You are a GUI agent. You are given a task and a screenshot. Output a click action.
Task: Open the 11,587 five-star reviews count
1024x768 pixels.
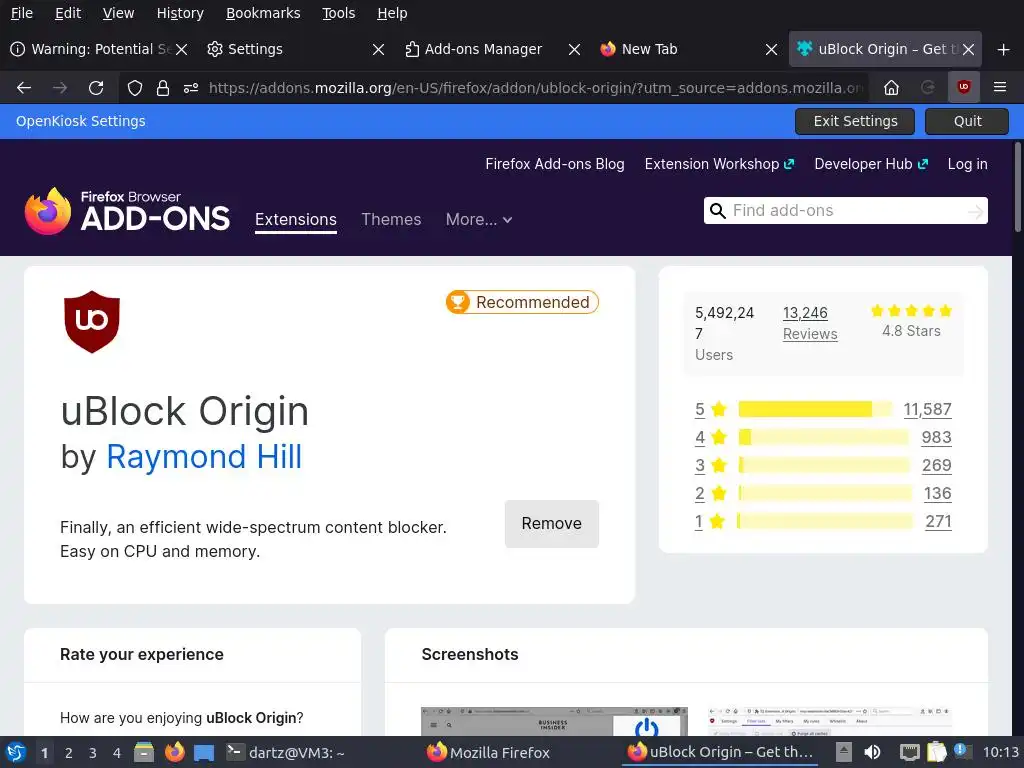click(927, 409)
